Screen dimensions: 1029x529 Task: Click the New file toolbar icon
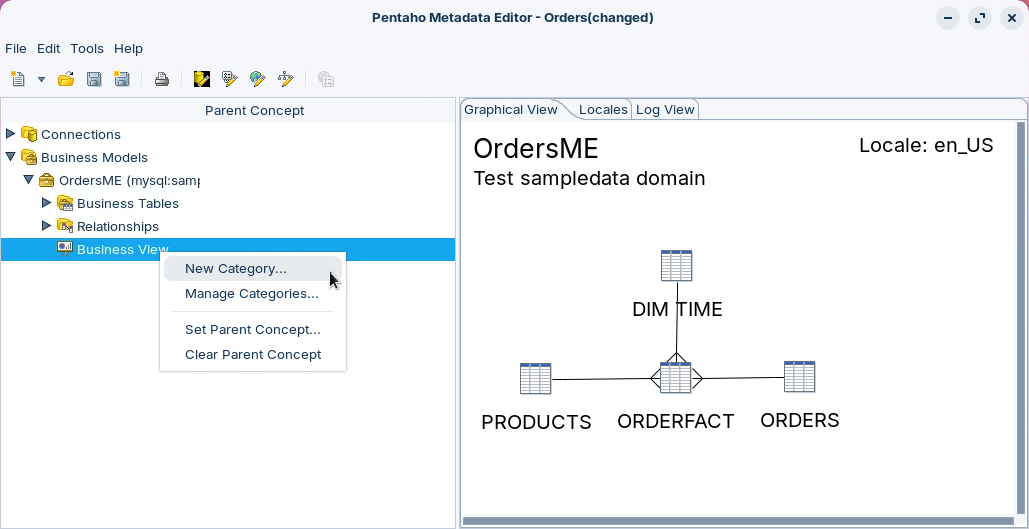tap(18, 79)
